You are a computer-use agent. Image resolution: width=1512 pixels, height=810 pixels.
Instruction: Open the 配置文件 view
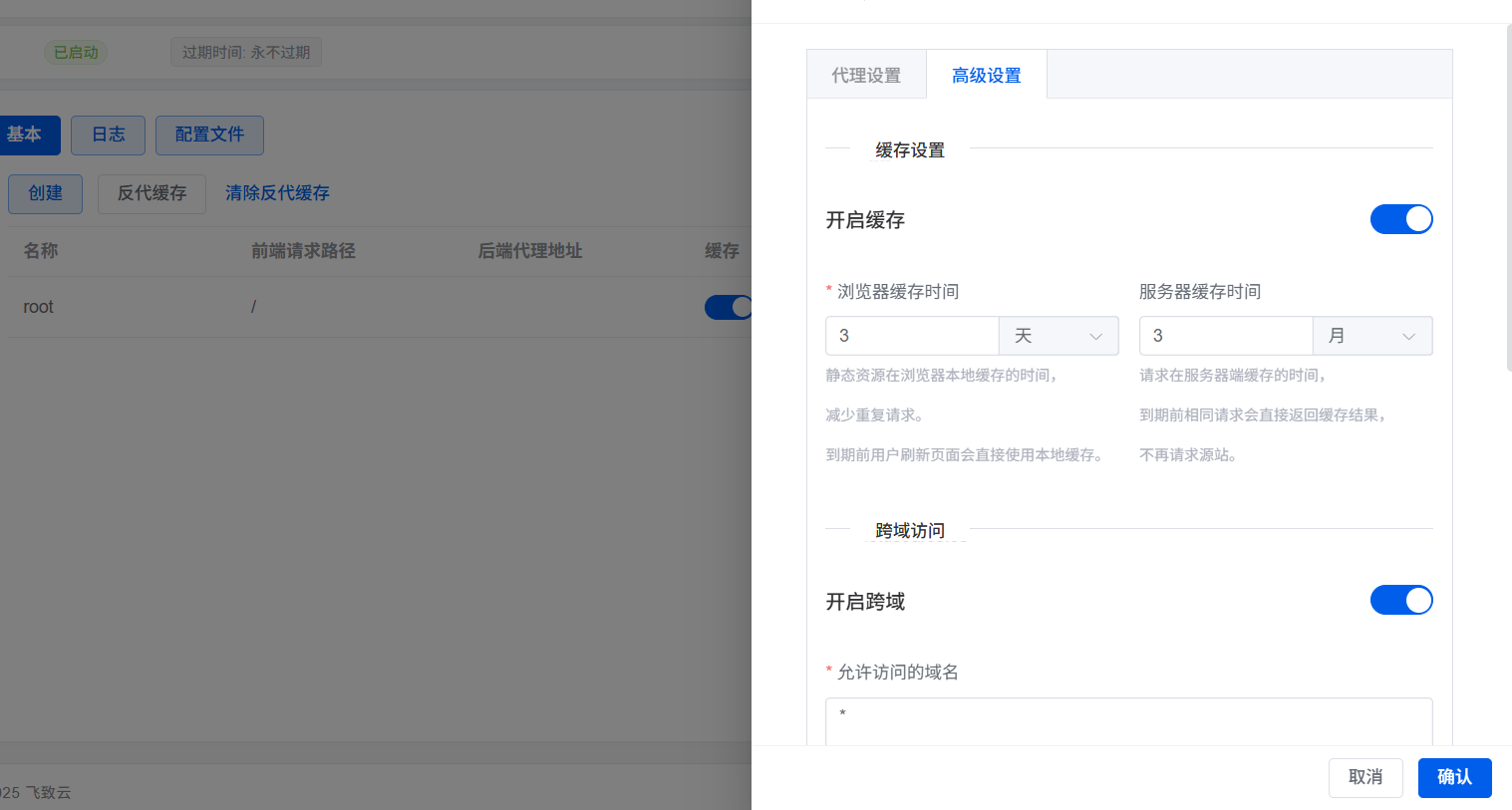pos(209,135)
